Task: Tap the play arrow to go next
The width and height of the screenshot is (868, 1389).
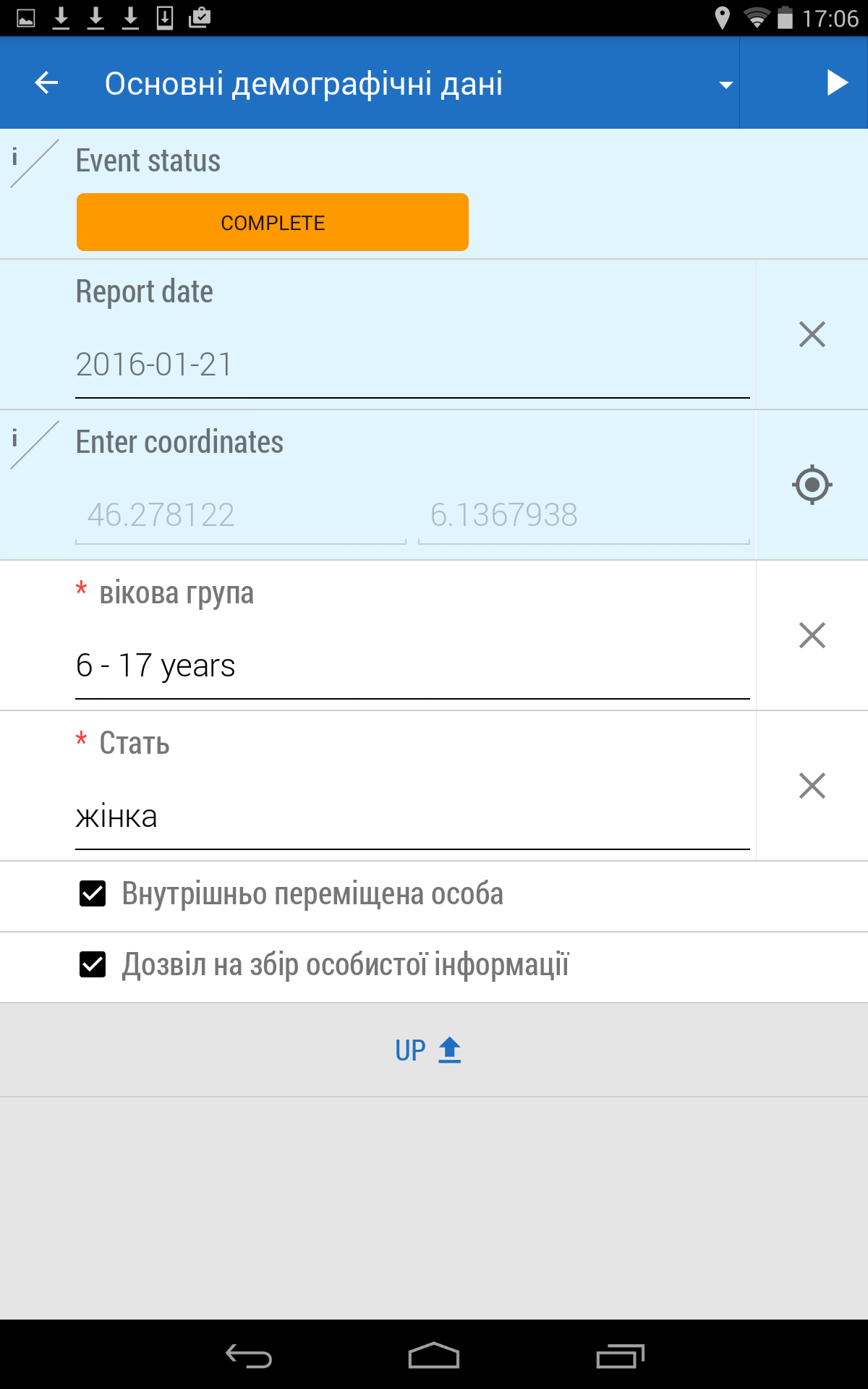Action: [x=836, y=83]
